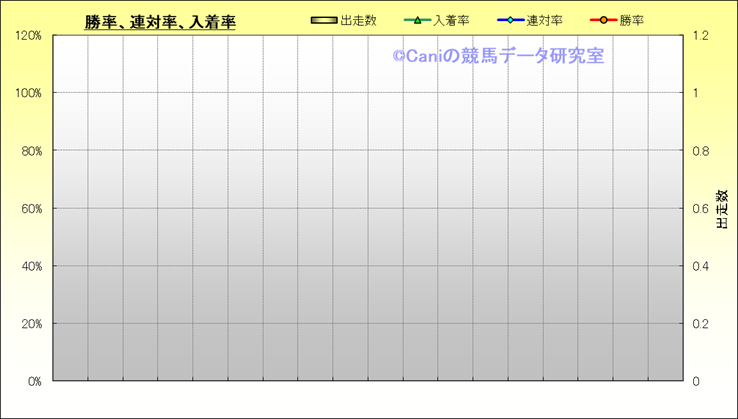Click the chart title 勝率、連対率、入着率
Image resolution: width=738 pixels, height=419 pixels.
coord(160,22)
